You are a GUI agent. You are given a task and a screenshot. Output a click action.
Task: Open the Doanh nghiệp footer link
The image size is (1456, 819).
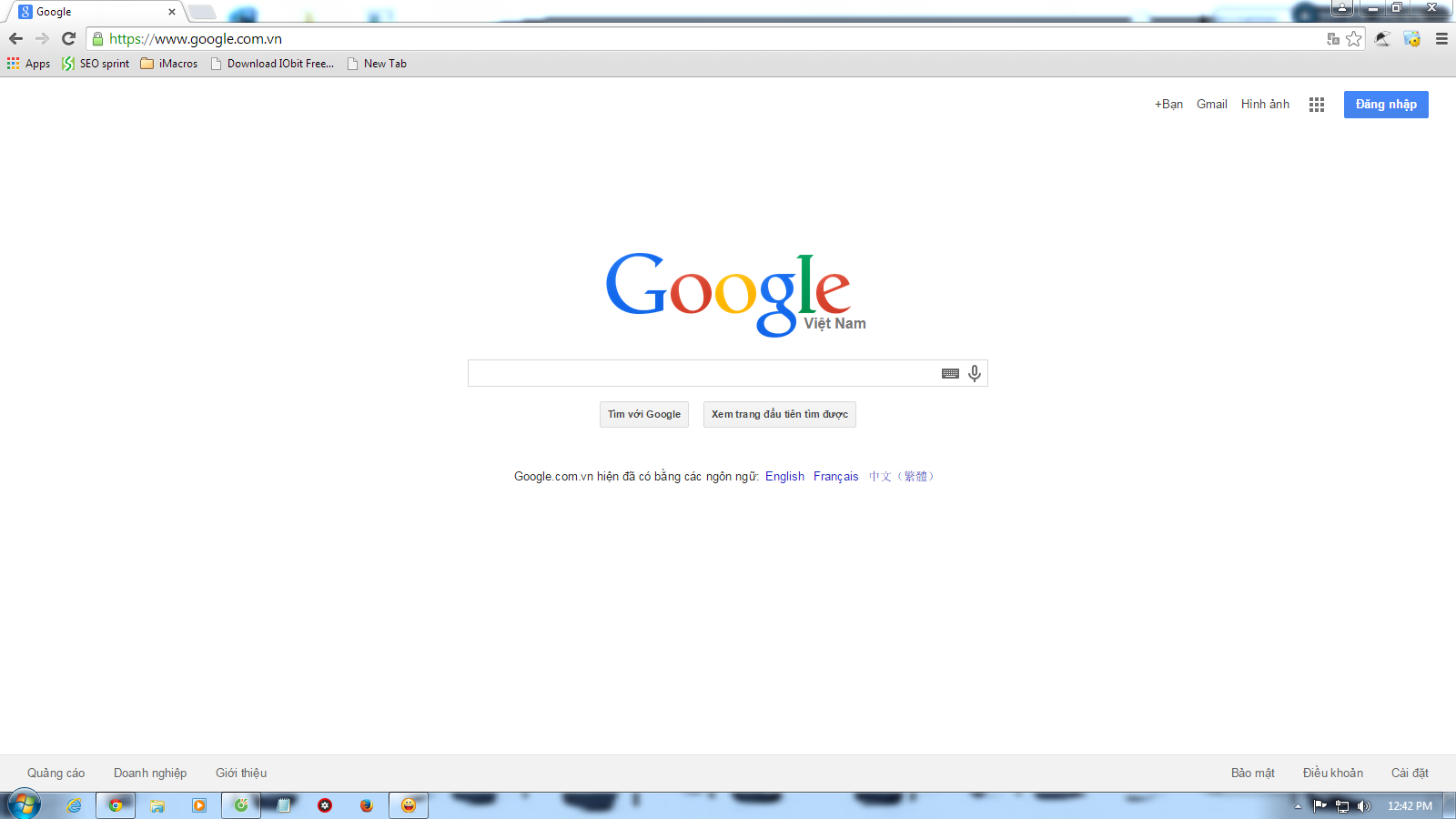tap(150, 773)
